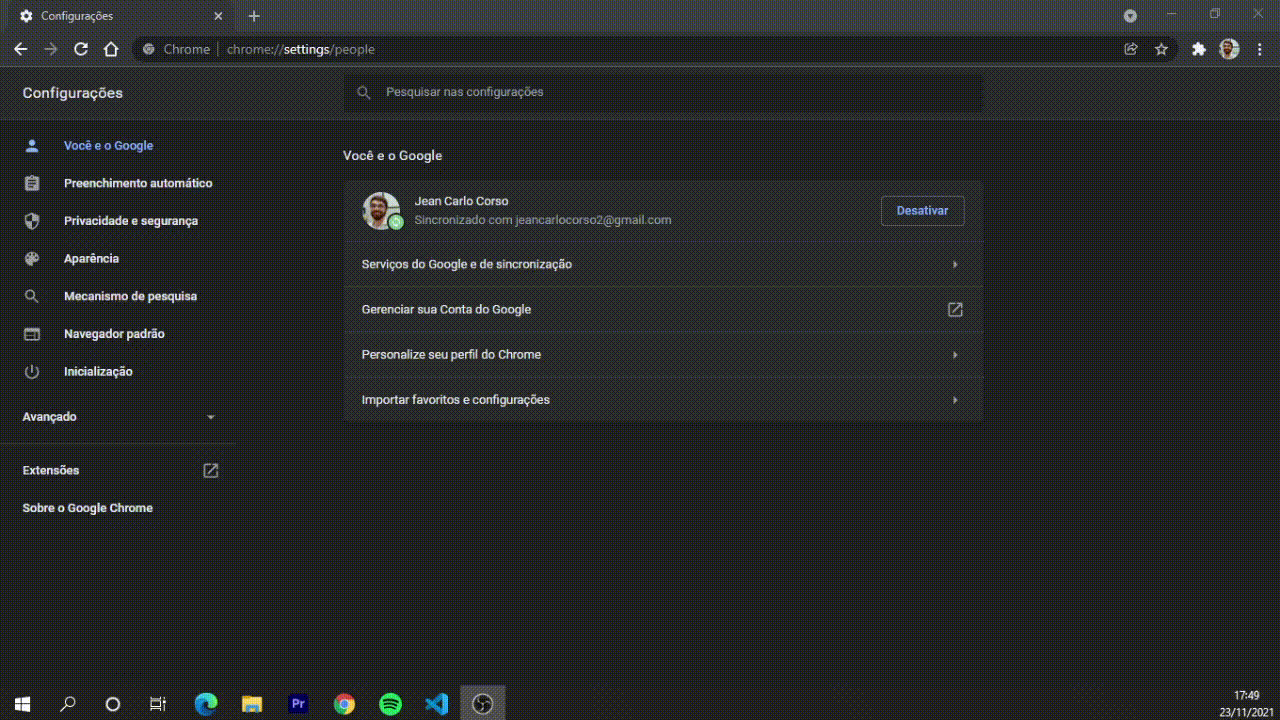Open the home page icon
Screen dimensions: 1280x720
111,49
